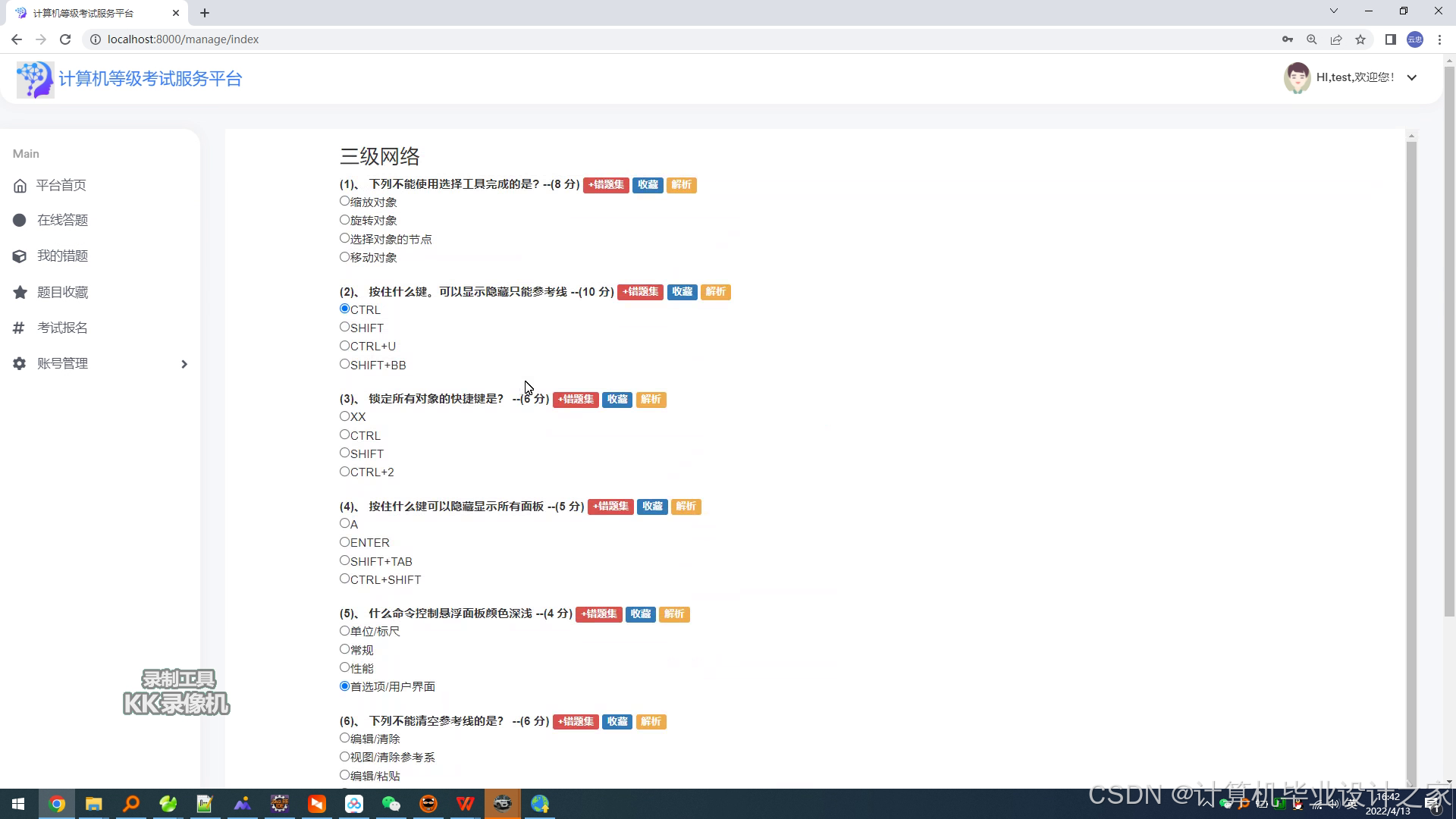Screen dimensions: 1456x819
Task: Open Chrome tab search dropdown arrow
Action: (x=1334, y=11)
